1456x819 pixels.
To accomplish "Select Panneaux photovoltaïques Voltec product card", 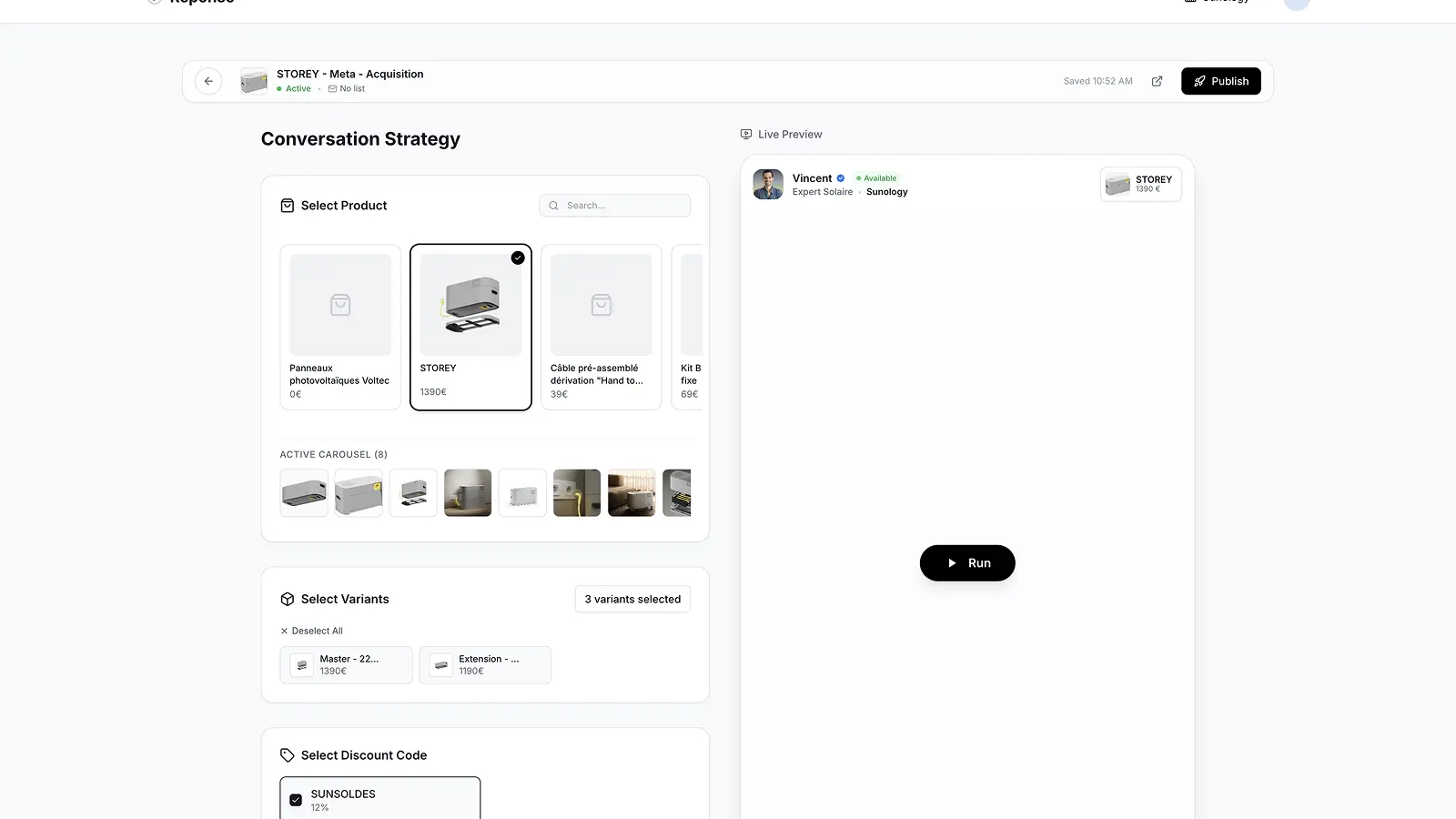I will (x=340, y=327).
